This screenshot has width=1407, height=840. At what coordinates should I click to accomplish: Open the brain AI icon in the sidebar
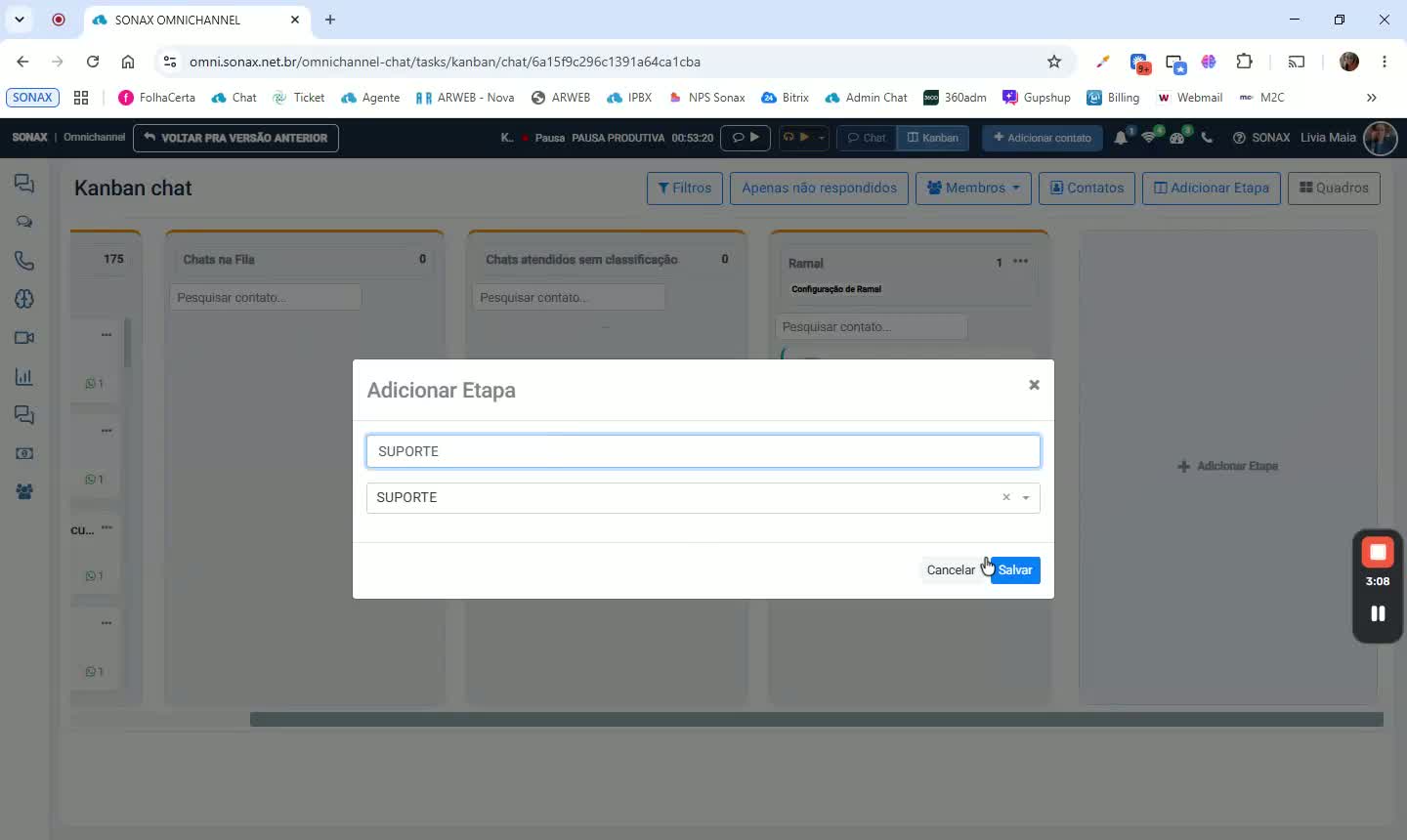point(24,299)
